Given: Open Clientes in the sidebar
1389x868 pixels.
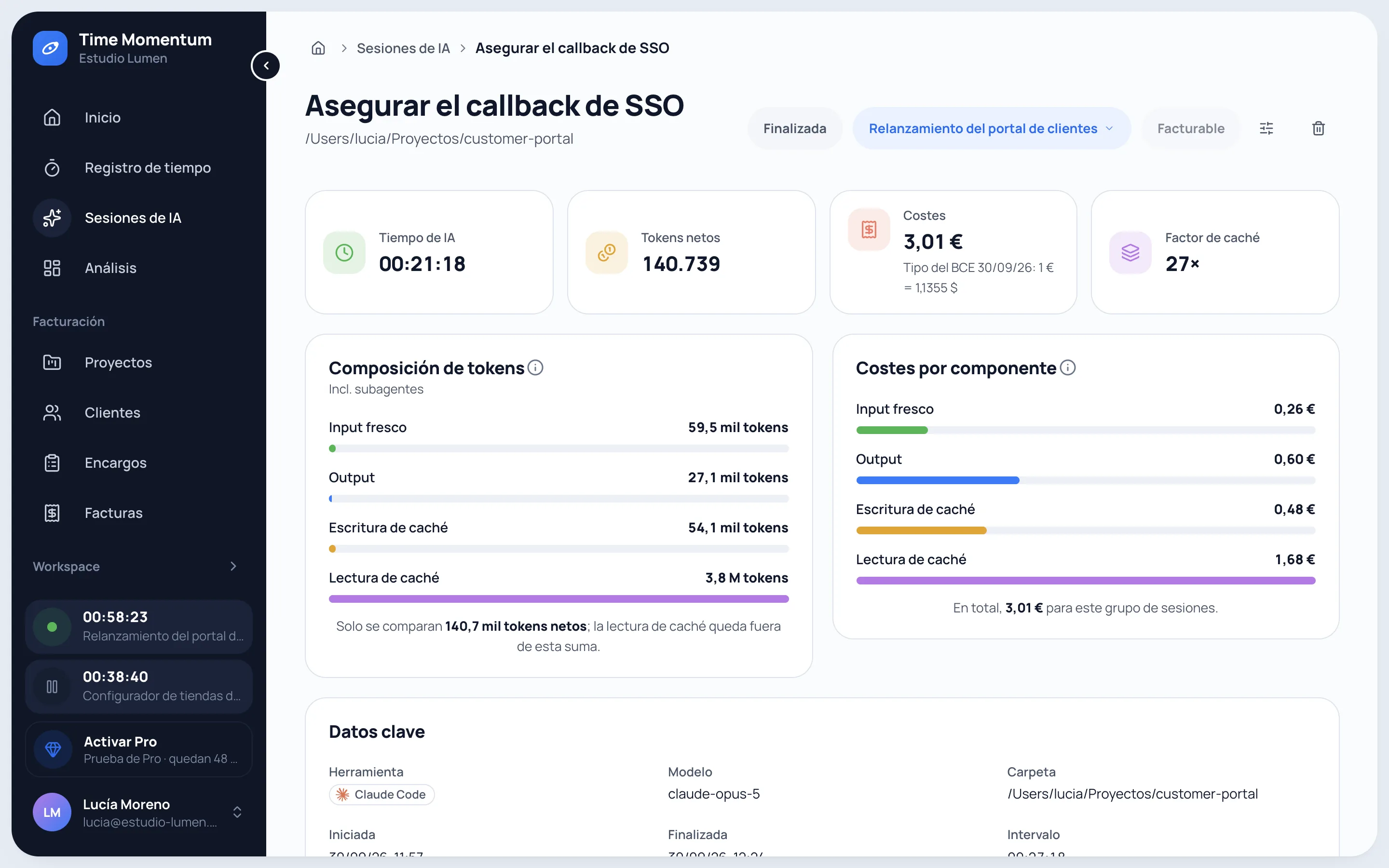Looking at the screenshot, I should click(139, 413).
